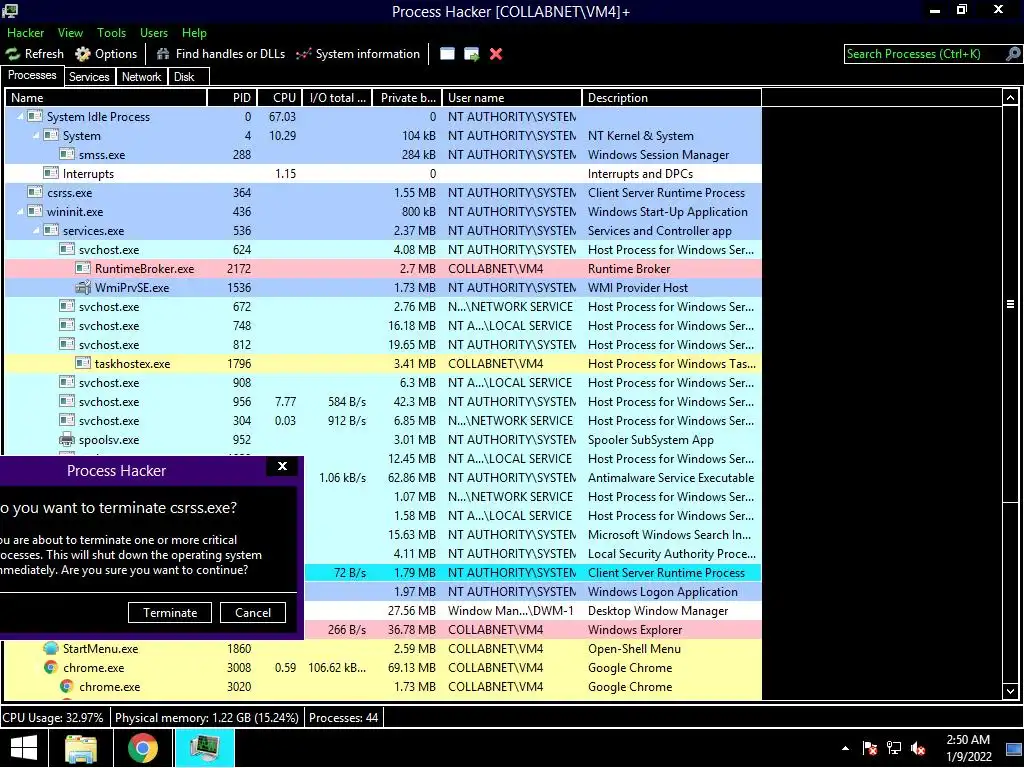Click the Refresh toolbar icon
Screen dimensions: 1024x768
pos(13,54)
